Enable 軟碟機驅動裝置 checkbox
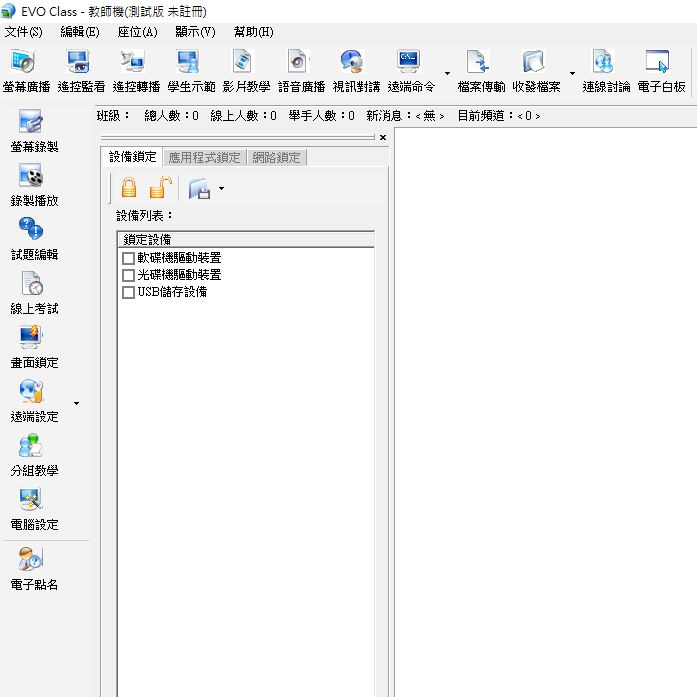 (128, 258)
